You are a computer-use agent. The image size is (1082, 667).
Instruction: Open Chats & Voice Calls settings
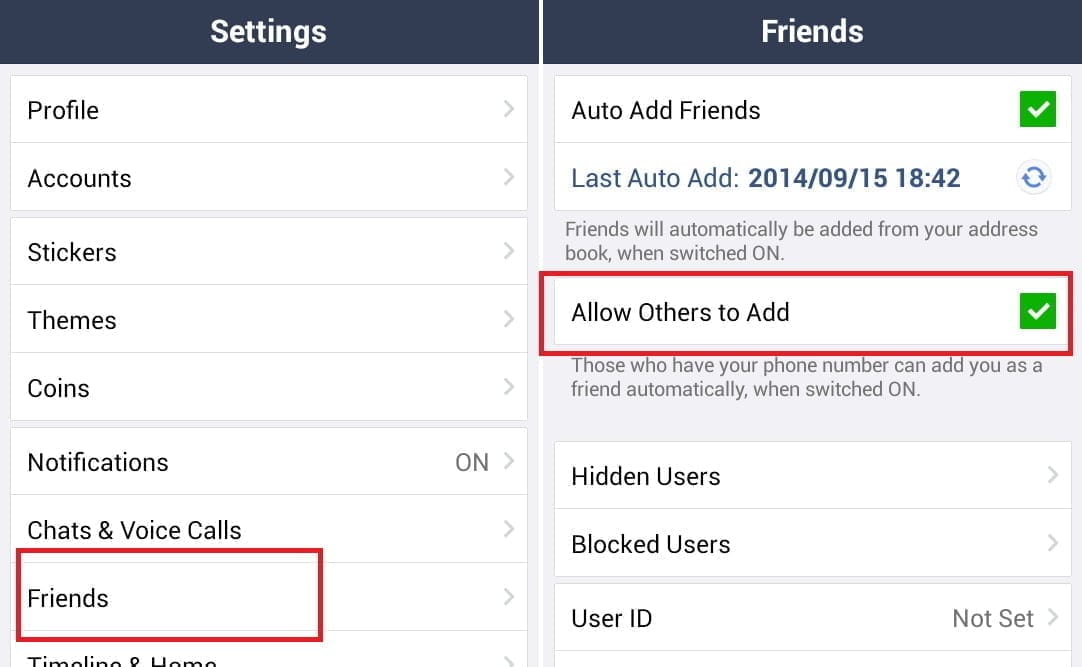pyautogui.click(x=134, y=530)
